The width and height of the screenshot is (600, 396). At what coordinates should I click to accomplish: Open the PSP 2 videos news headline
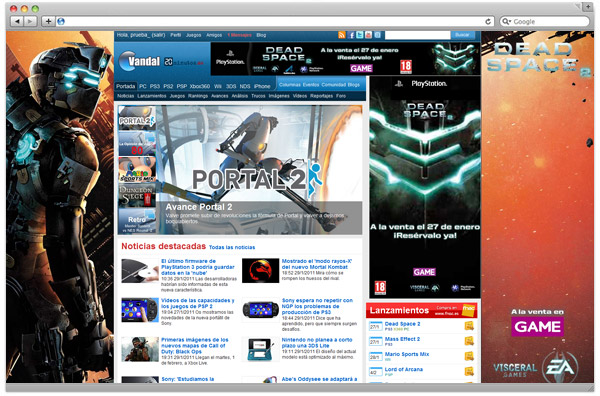click(198, 303)
